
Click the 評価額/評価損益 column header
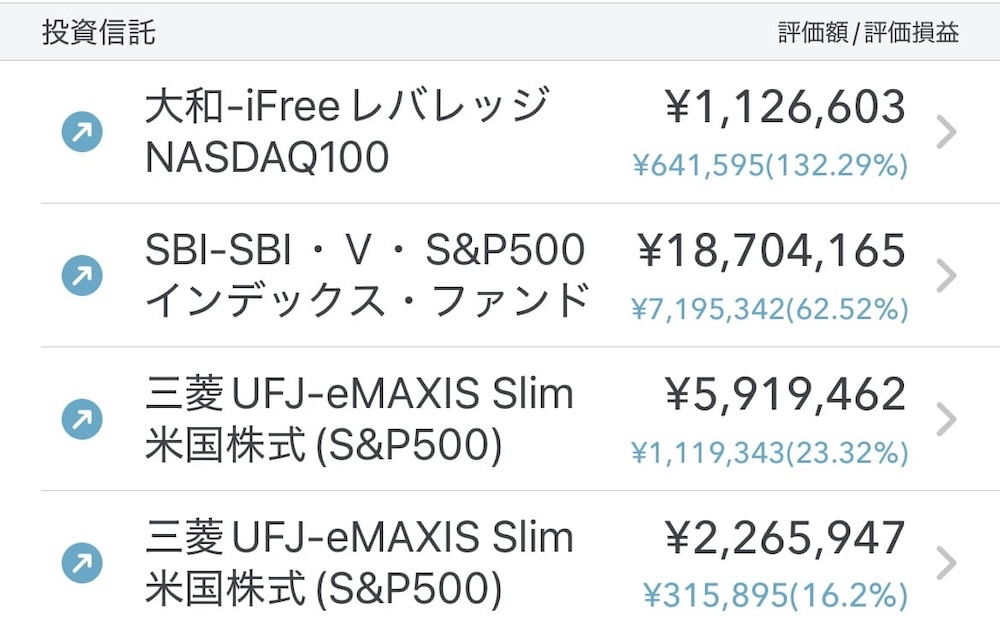(x=868, y=33)
